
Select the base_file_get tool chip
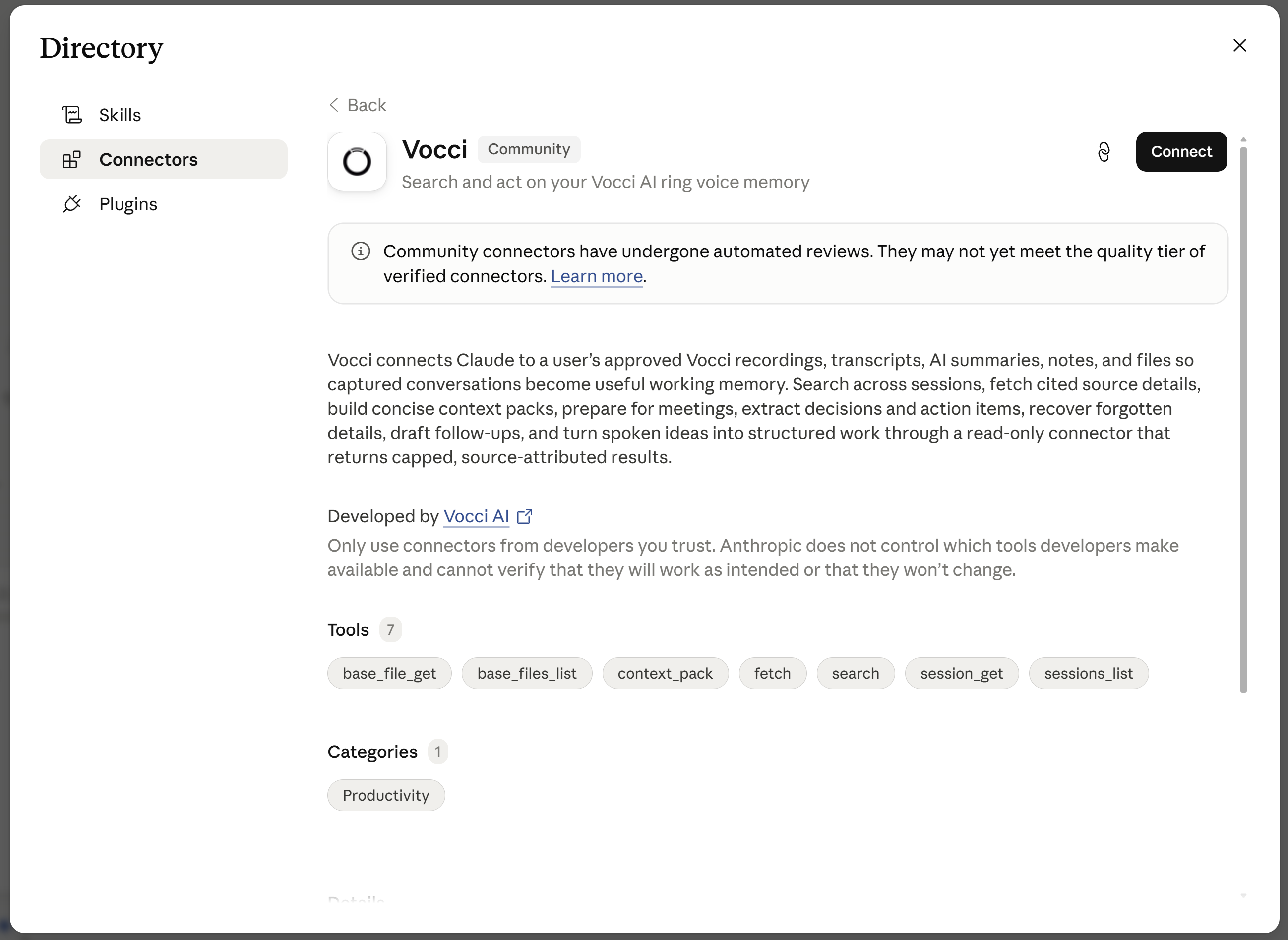(389, 673)
